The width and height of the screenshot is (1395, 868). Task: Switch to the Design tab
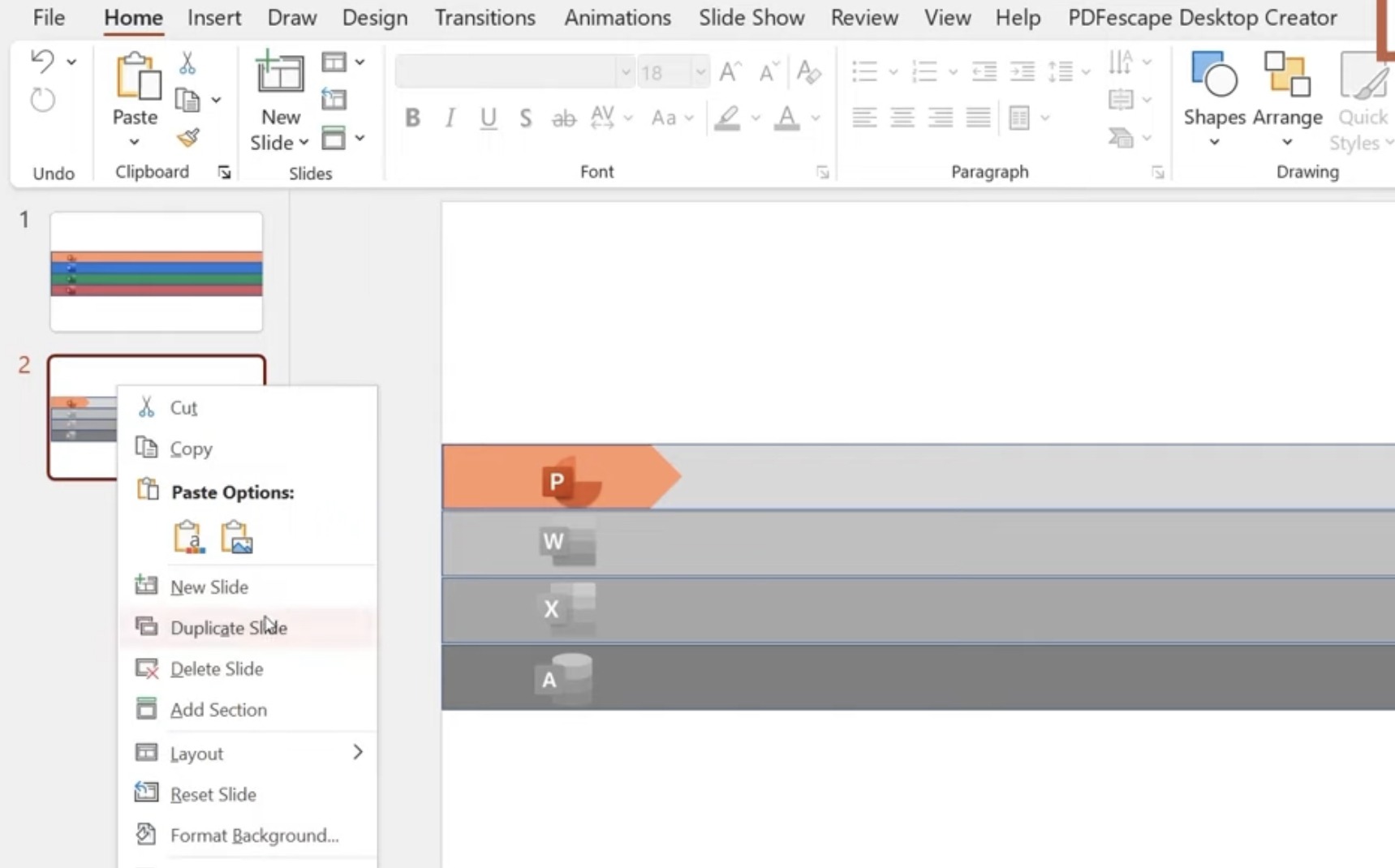click(375, 18)
